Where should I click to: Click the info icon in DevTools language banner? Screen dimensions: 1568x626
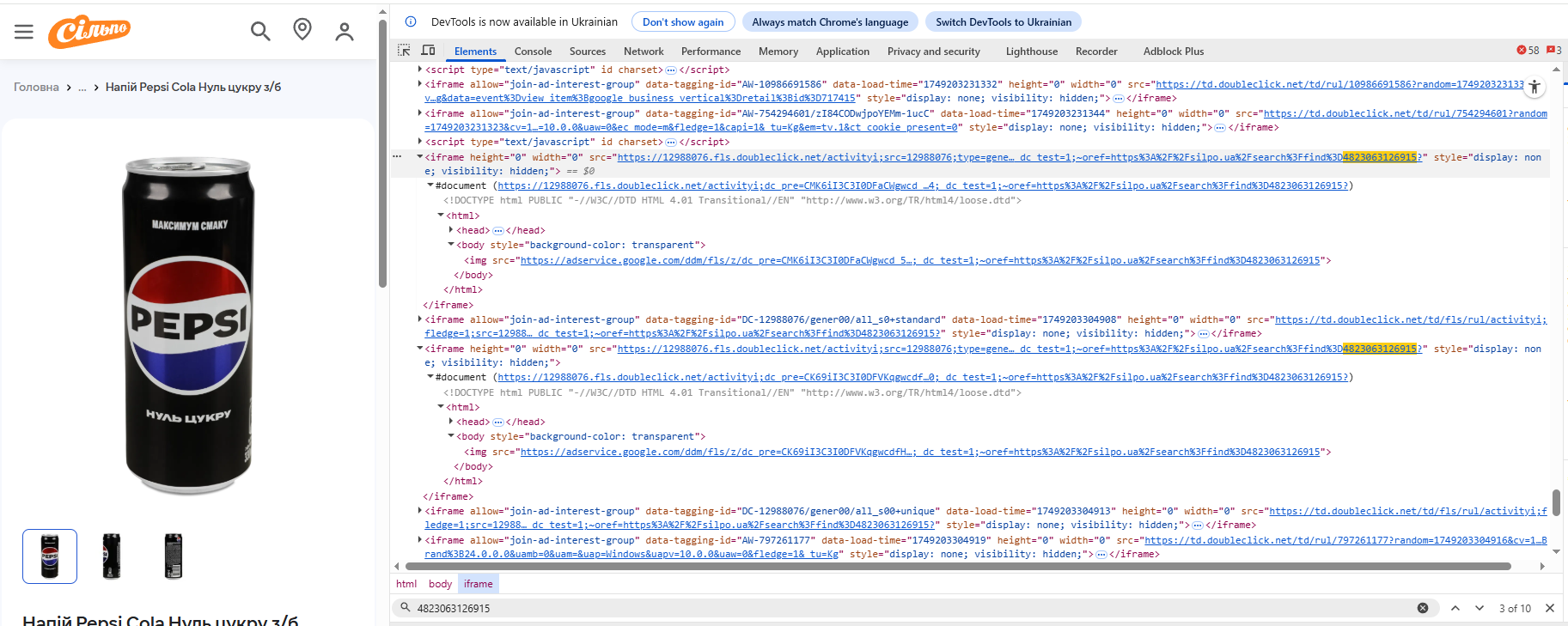(x=411, y=21)
